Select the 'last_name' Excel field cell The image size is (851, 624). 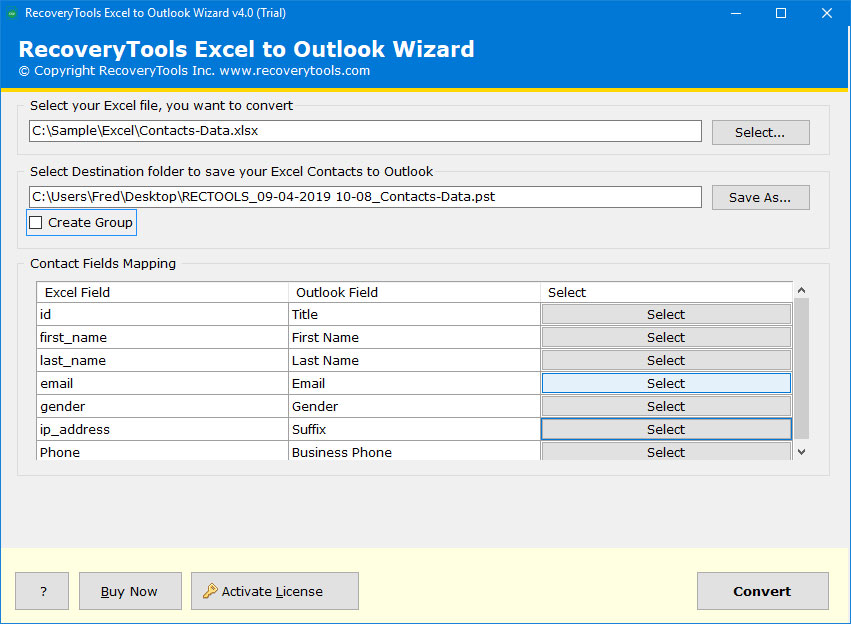click(162, 360)
